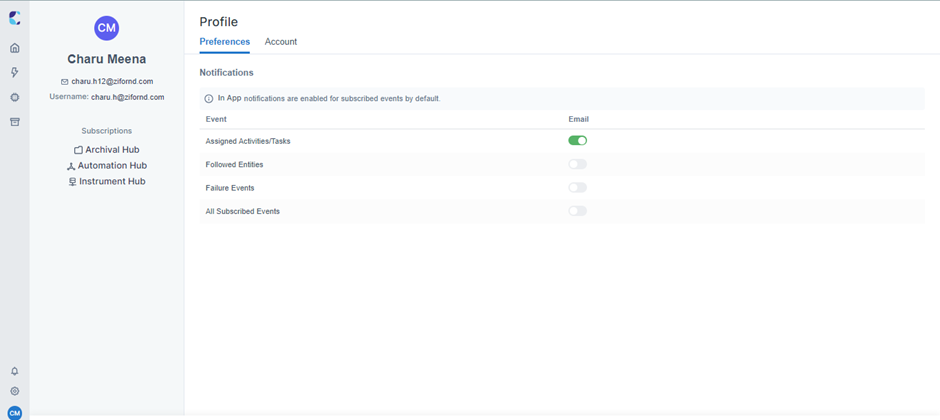Click the info icon in notifications banner
Screen dimensions: 940x420
209,99
